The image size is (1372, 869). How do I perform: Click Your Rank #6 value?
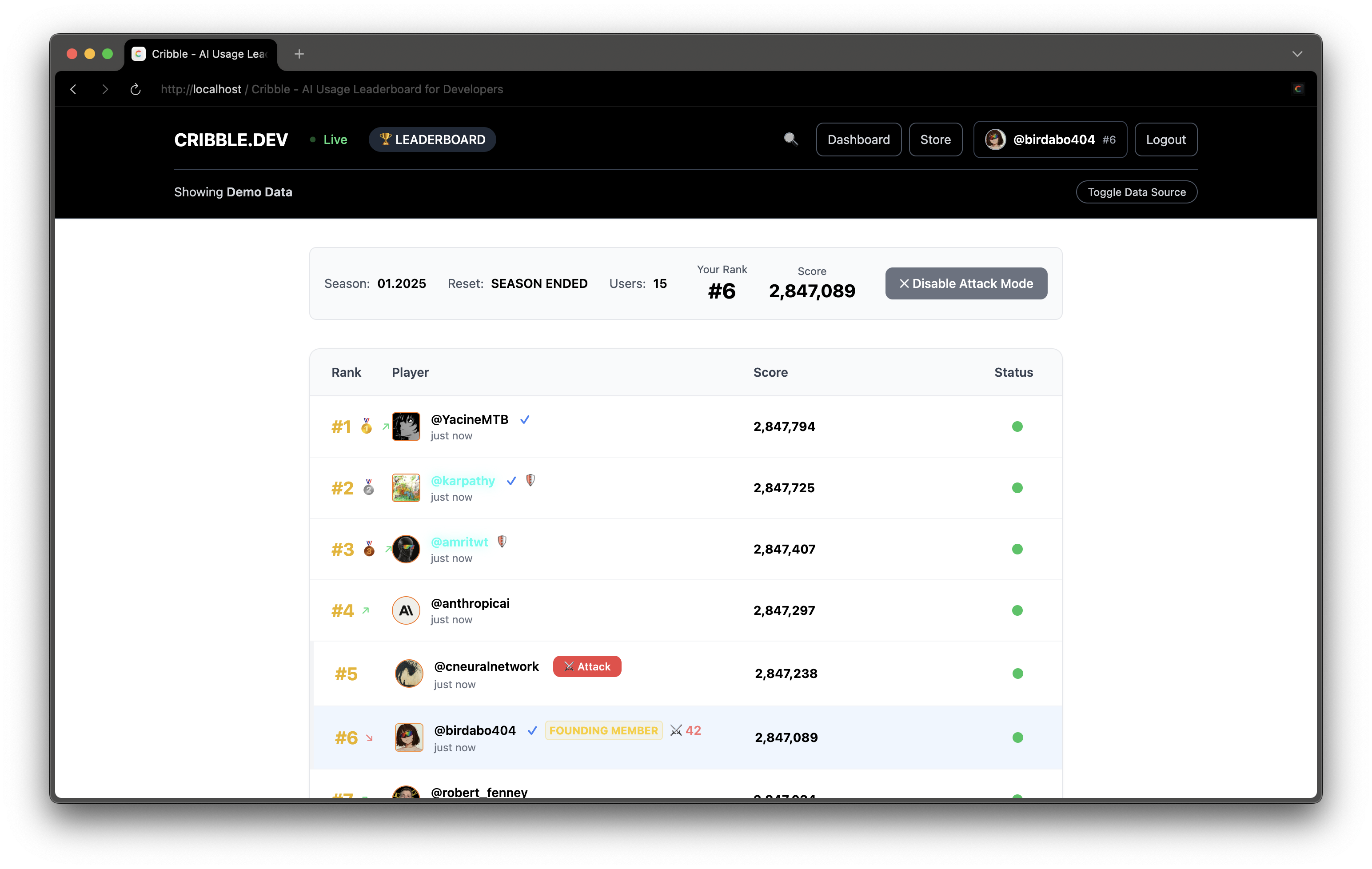coord(722,291)
